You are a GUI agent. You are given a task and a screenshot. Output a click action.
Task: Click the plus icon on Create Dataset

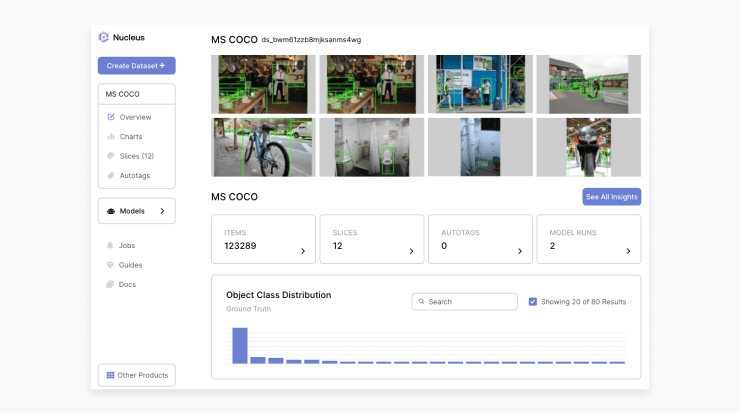(162, 65)
